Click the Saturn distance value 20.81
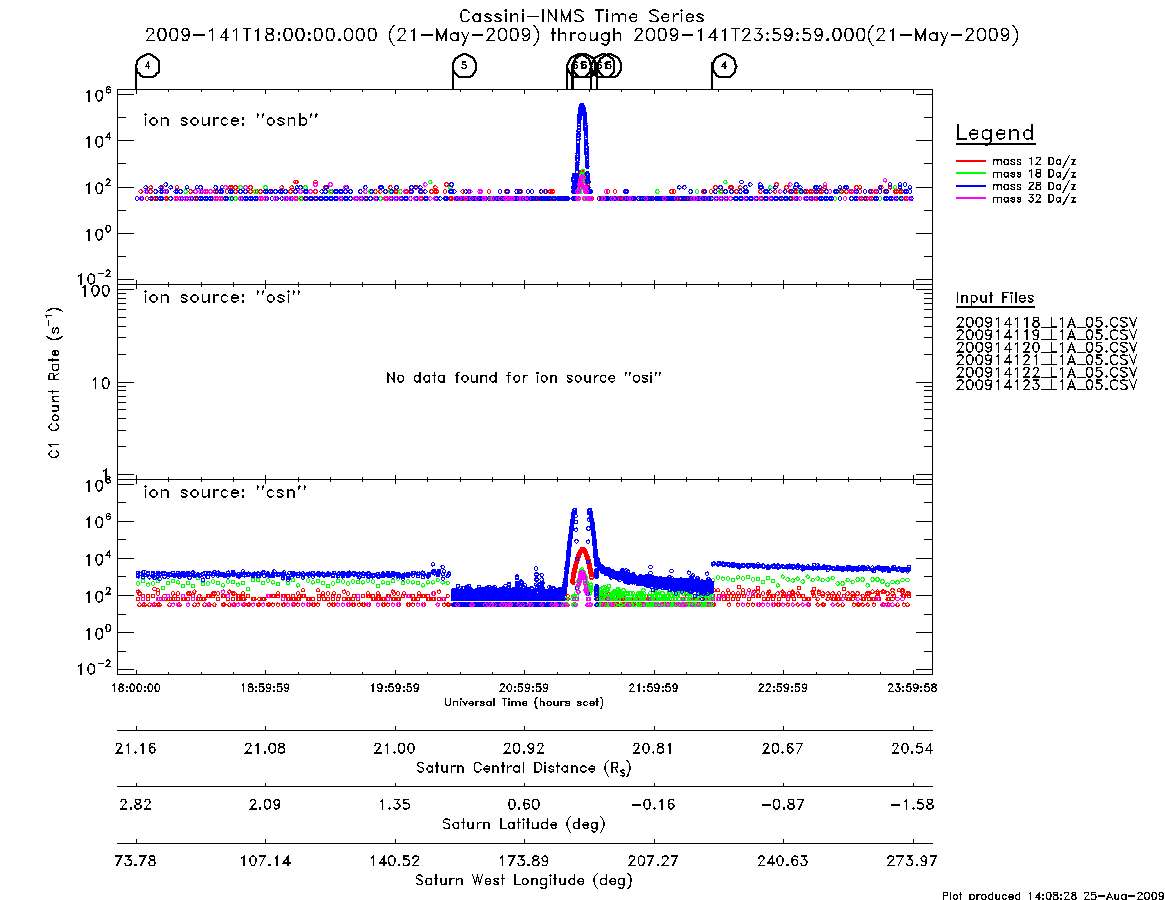1165x900 pixels. click(653, 748)
